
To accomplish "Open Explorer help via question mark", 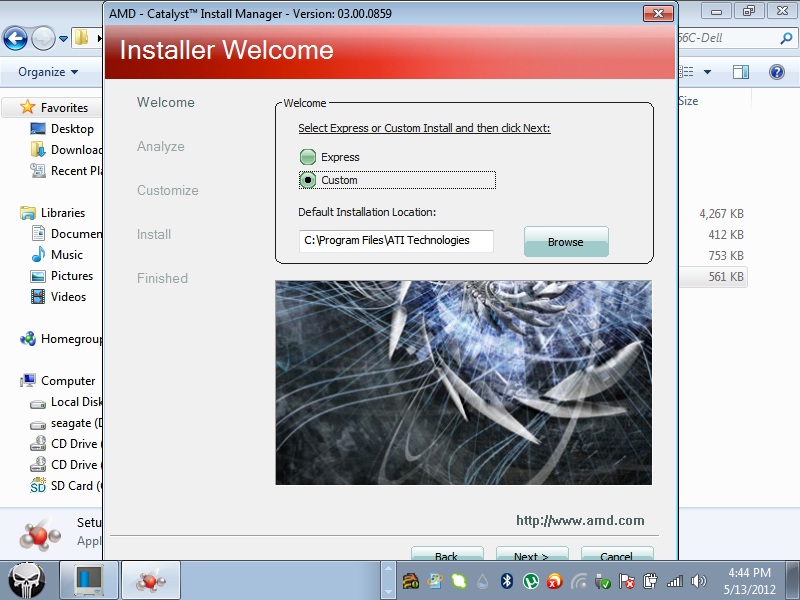I will [777, 72].
